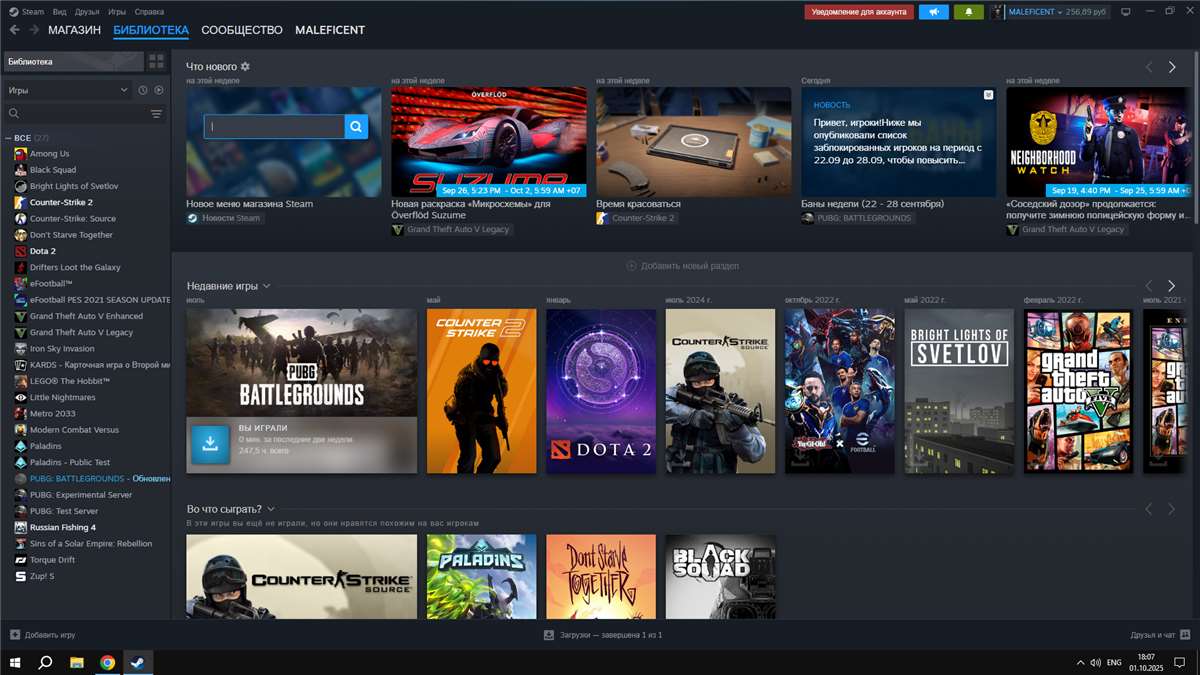Screen dimensions: 1200x675
Task: Click the PUBG download arrow button
Action: tap(211, 445)
